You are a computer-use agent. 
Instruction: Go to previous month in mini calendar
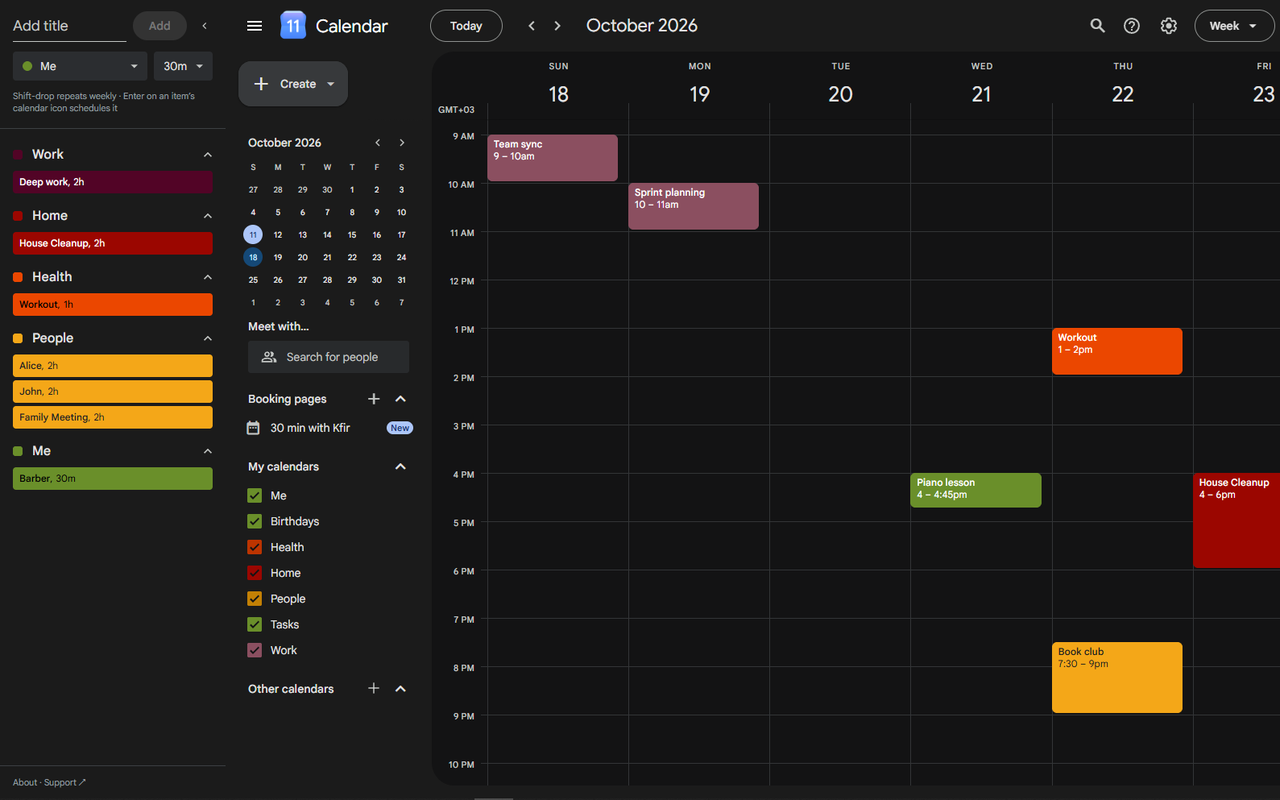point(377,143)
